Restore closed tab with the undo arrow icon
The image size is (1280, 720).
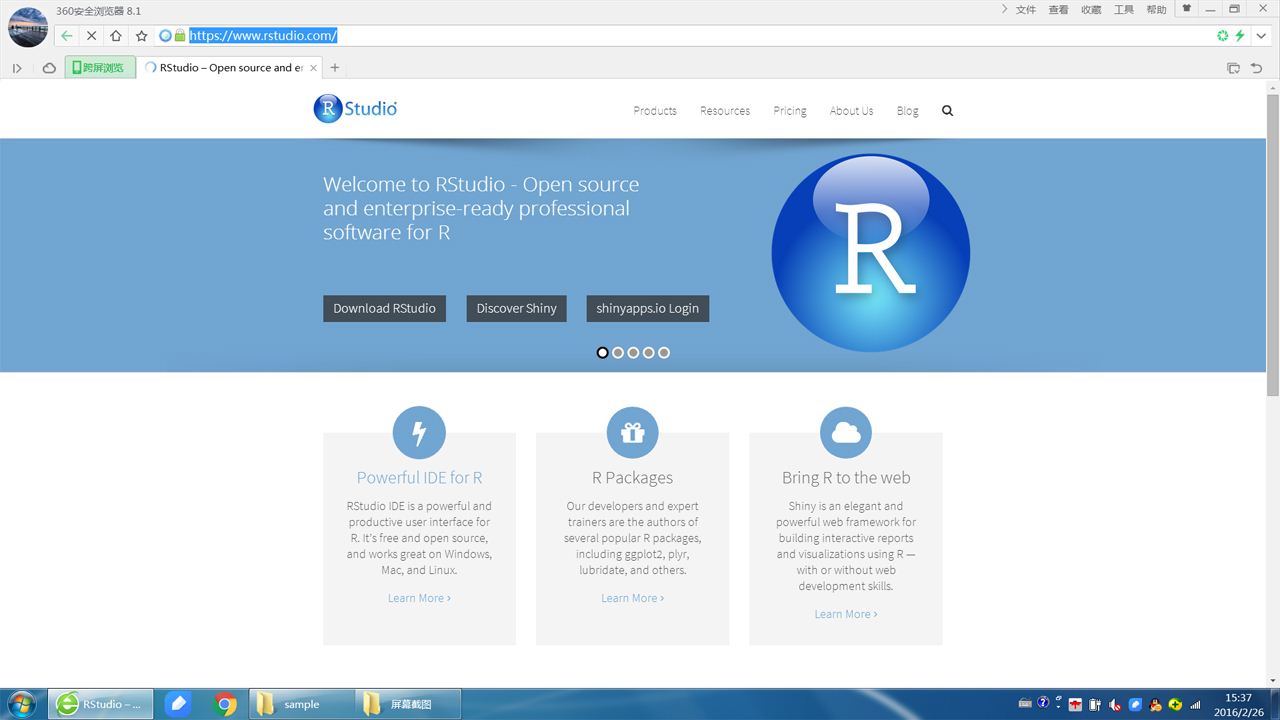click(1257, 68)
